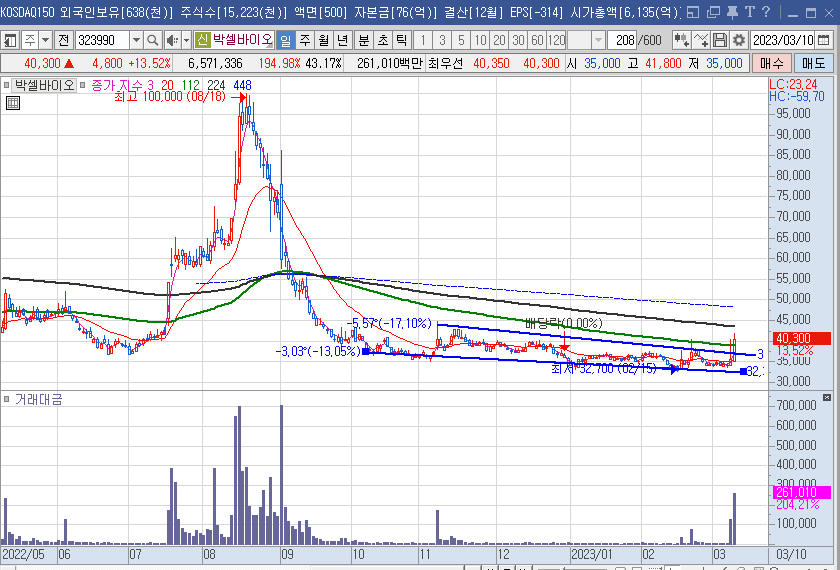Click the -5.57°(-17.10%) trendline label

click(389, 323)
